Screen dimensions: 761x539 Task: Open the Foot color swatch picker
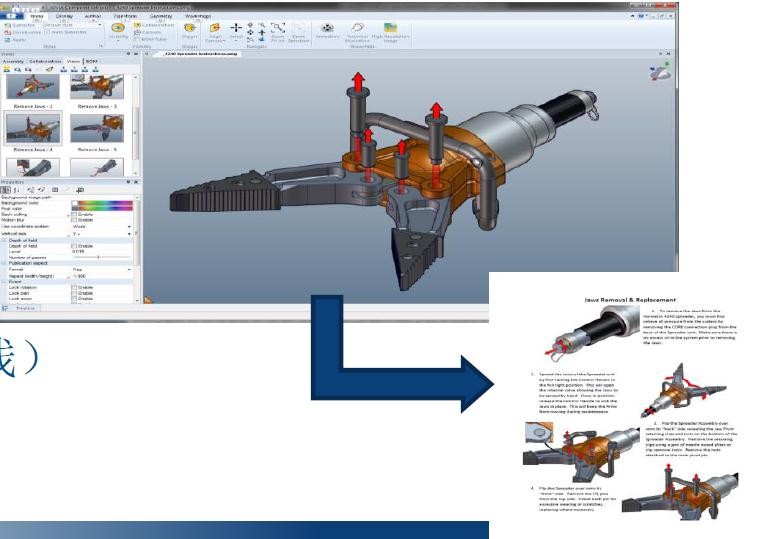pos(102,209)
